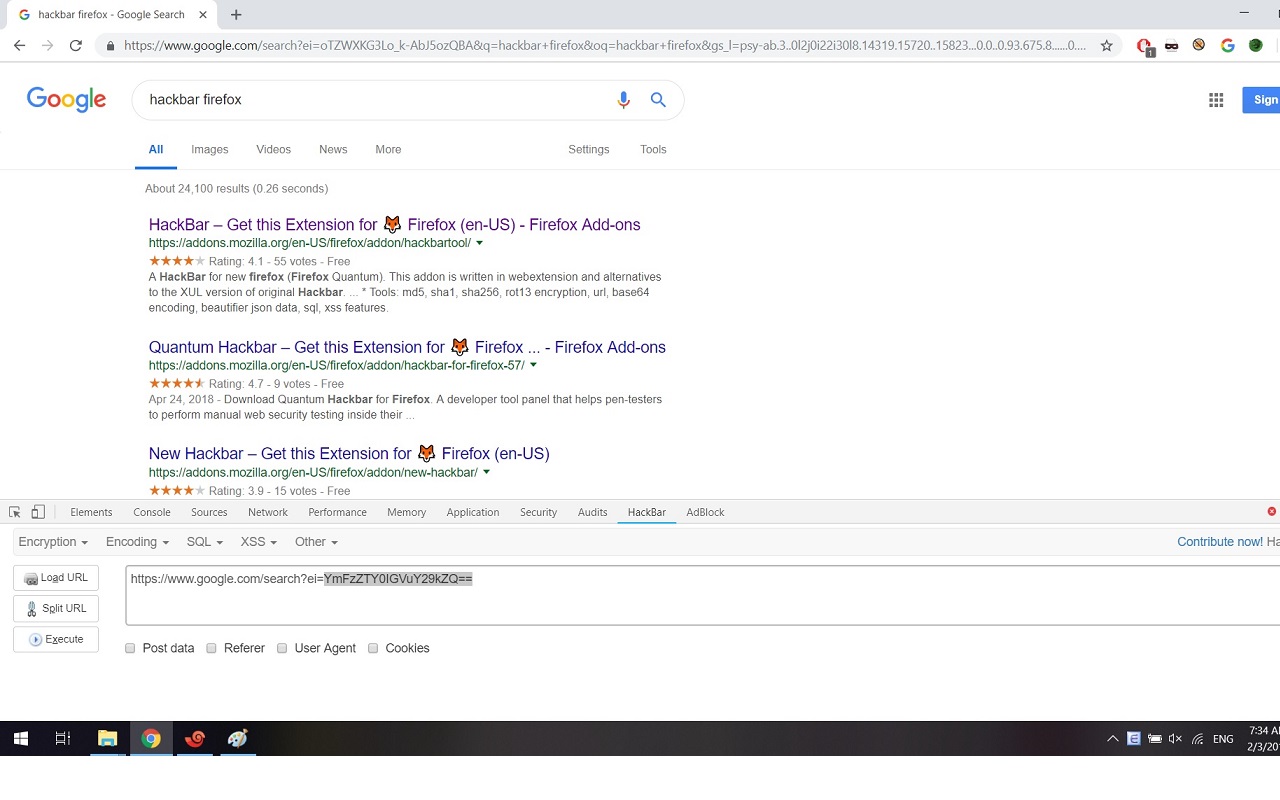Click the browser address bar URL

pyautogui.click(x=605, y=45)
